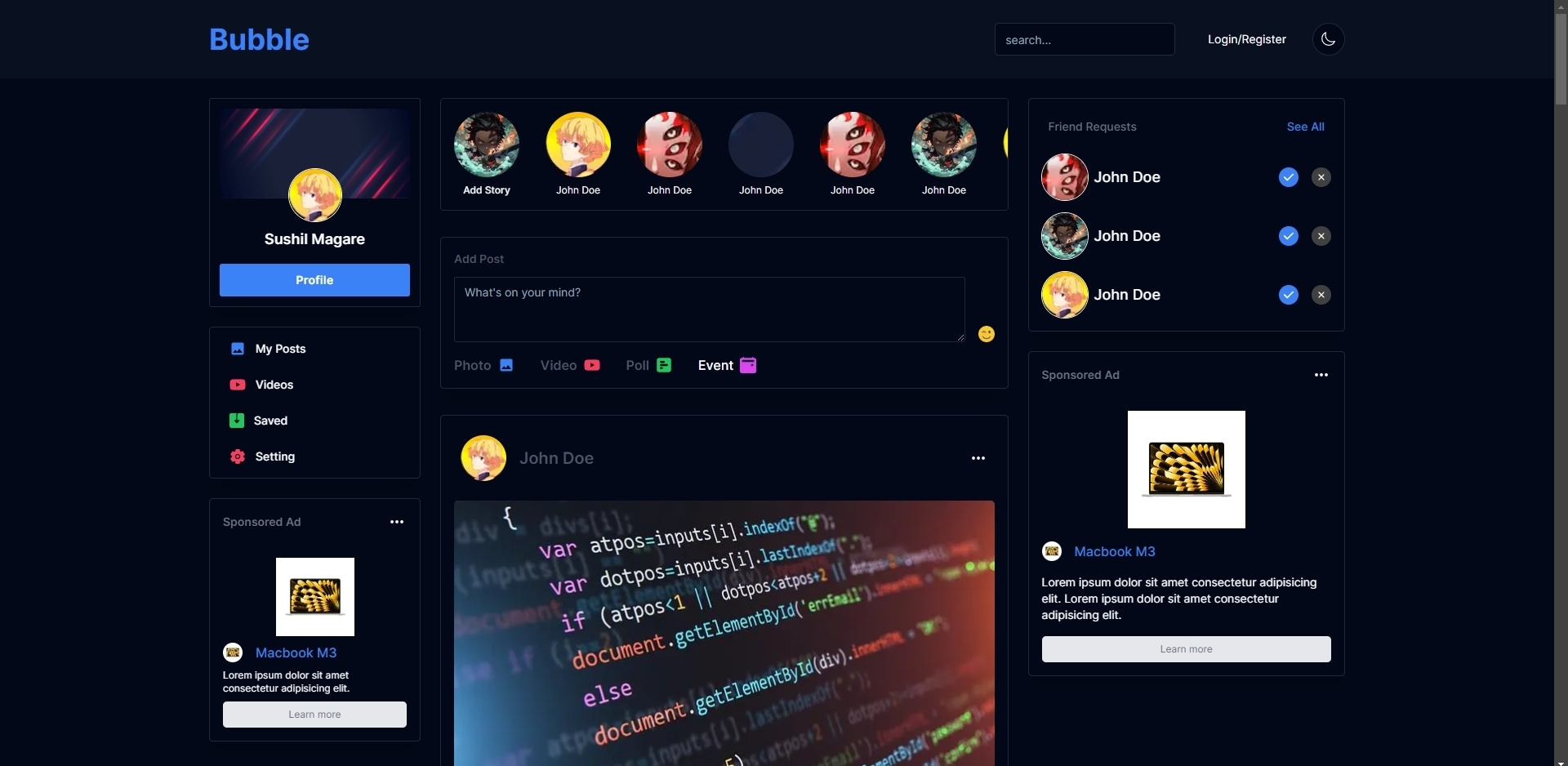Accept the red-masked avatar's friend request

(1289, 177)
